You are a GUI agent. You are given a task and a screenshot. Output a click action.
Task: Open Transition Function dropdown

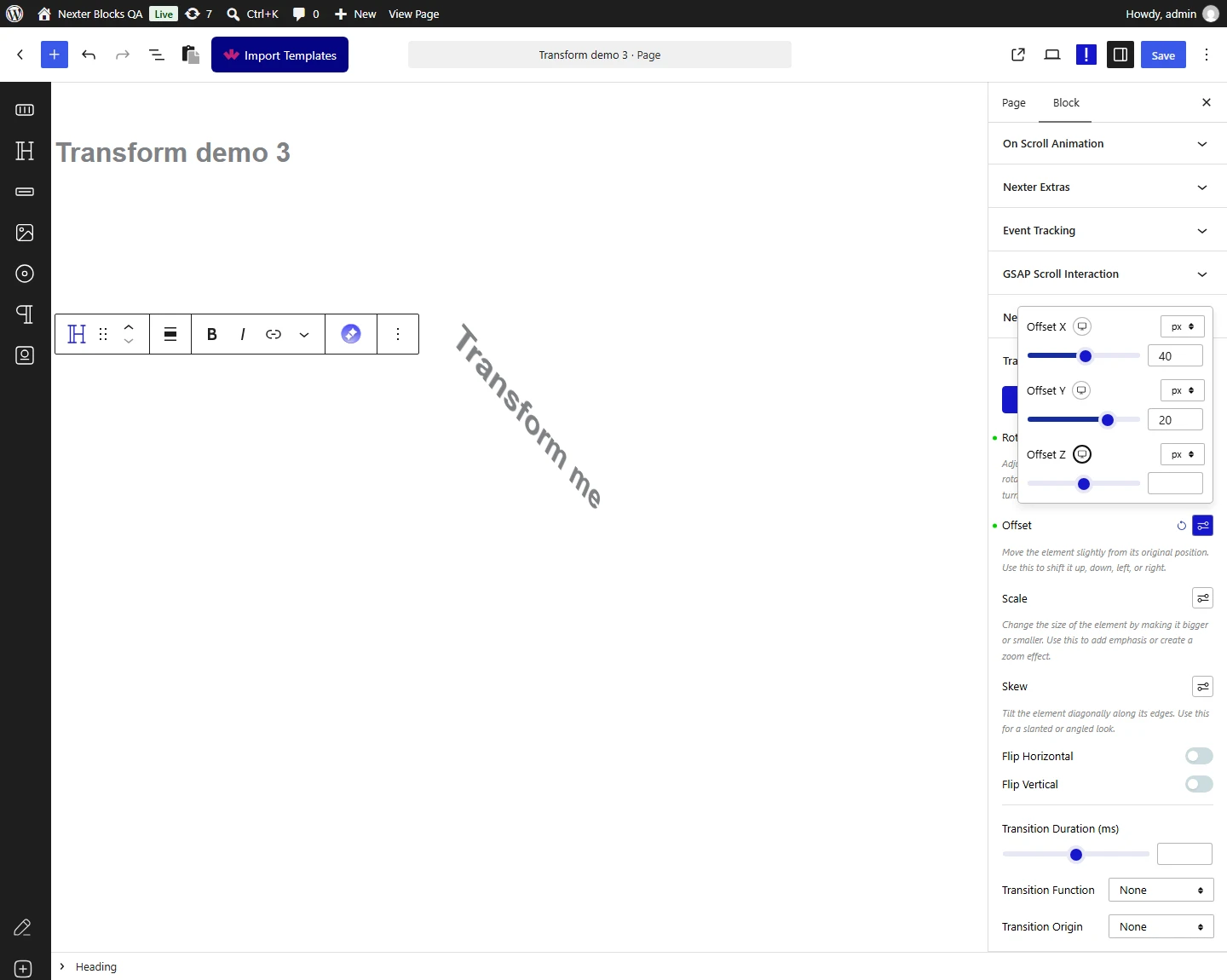[x=1161, y=891]
